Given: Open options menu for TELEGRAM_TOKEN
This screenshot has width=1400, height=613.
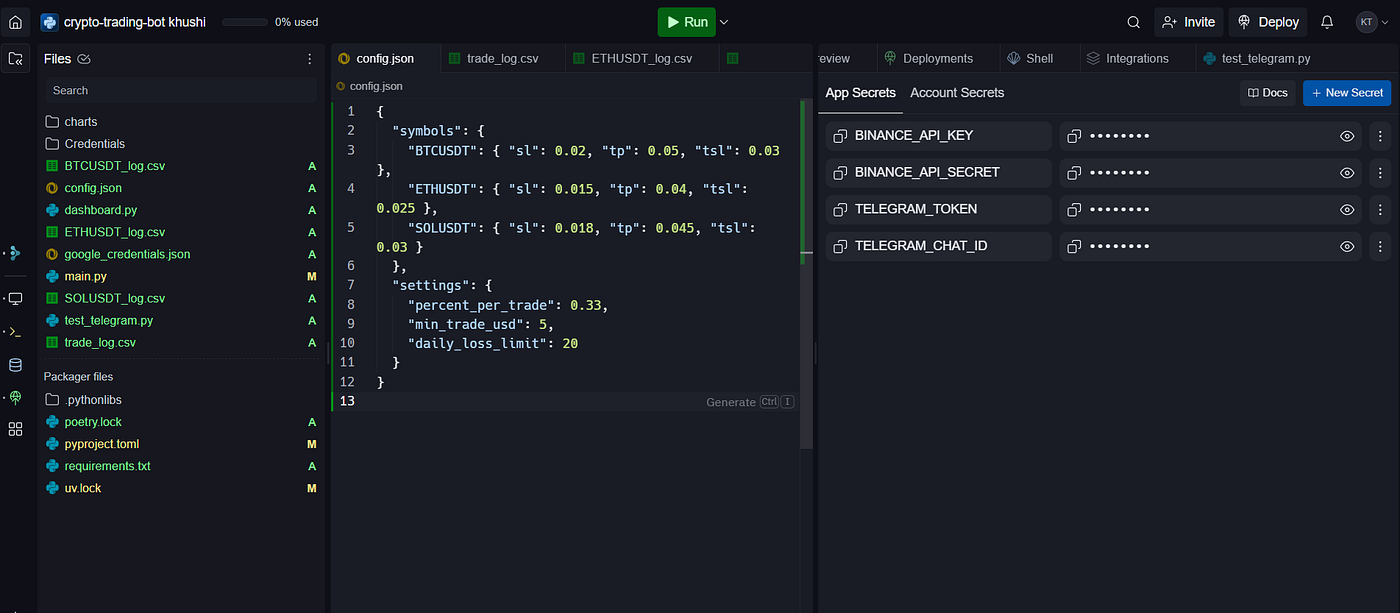Looking at the screenshot, I should [x=1380, y=210].
